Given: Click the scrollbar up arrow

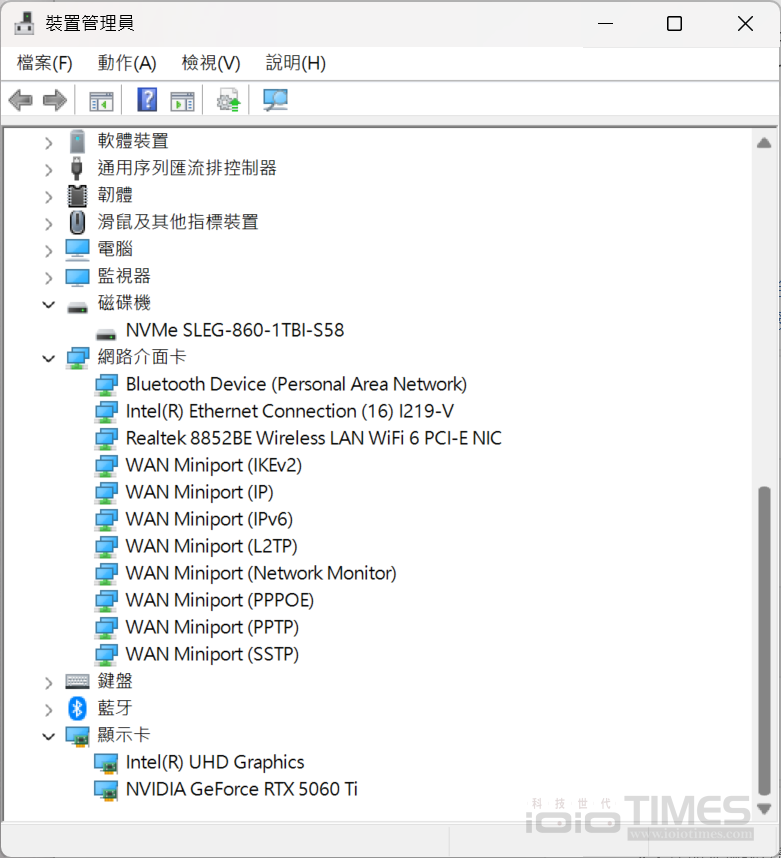Looking at the screenshot, I should coord(764,143).
